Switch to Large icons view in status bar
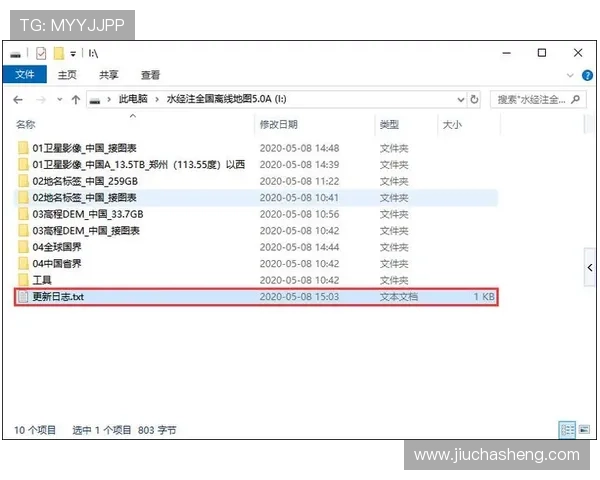The height and width of the screenshot is (480, 600). pos(584,430)
